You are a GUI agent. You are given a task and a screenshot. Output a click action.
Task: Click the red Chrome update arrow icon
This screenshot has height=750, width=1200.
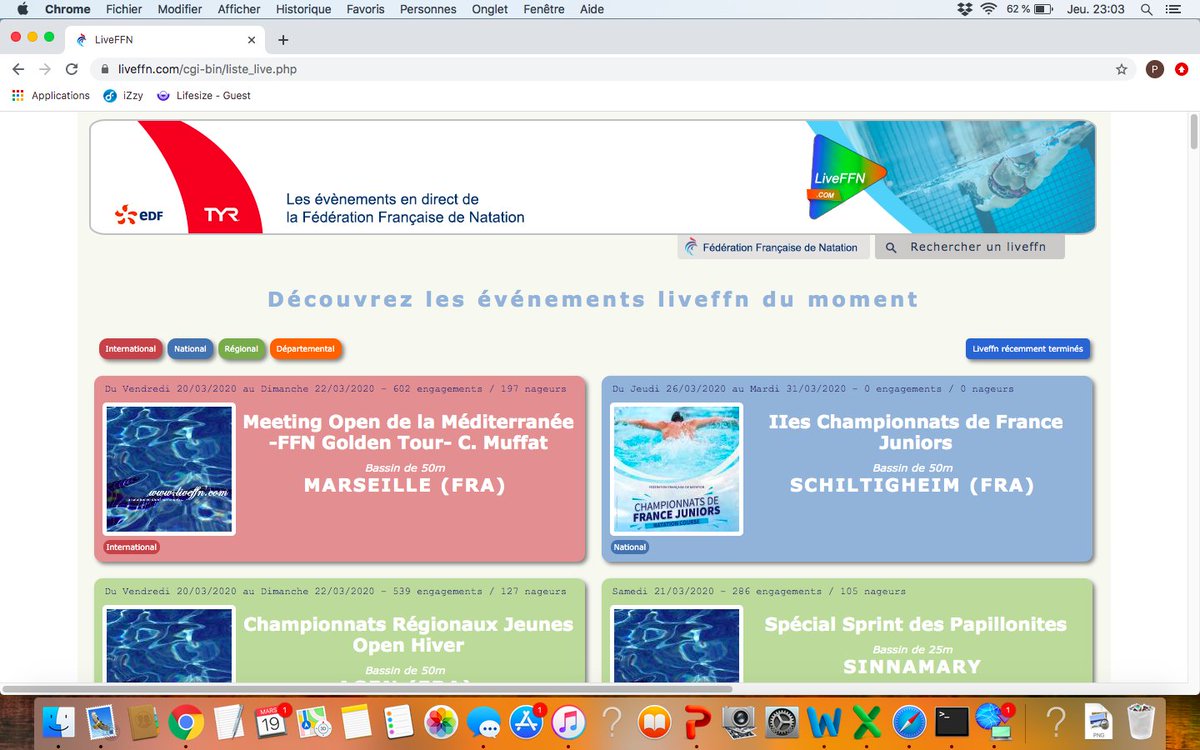1183,69
